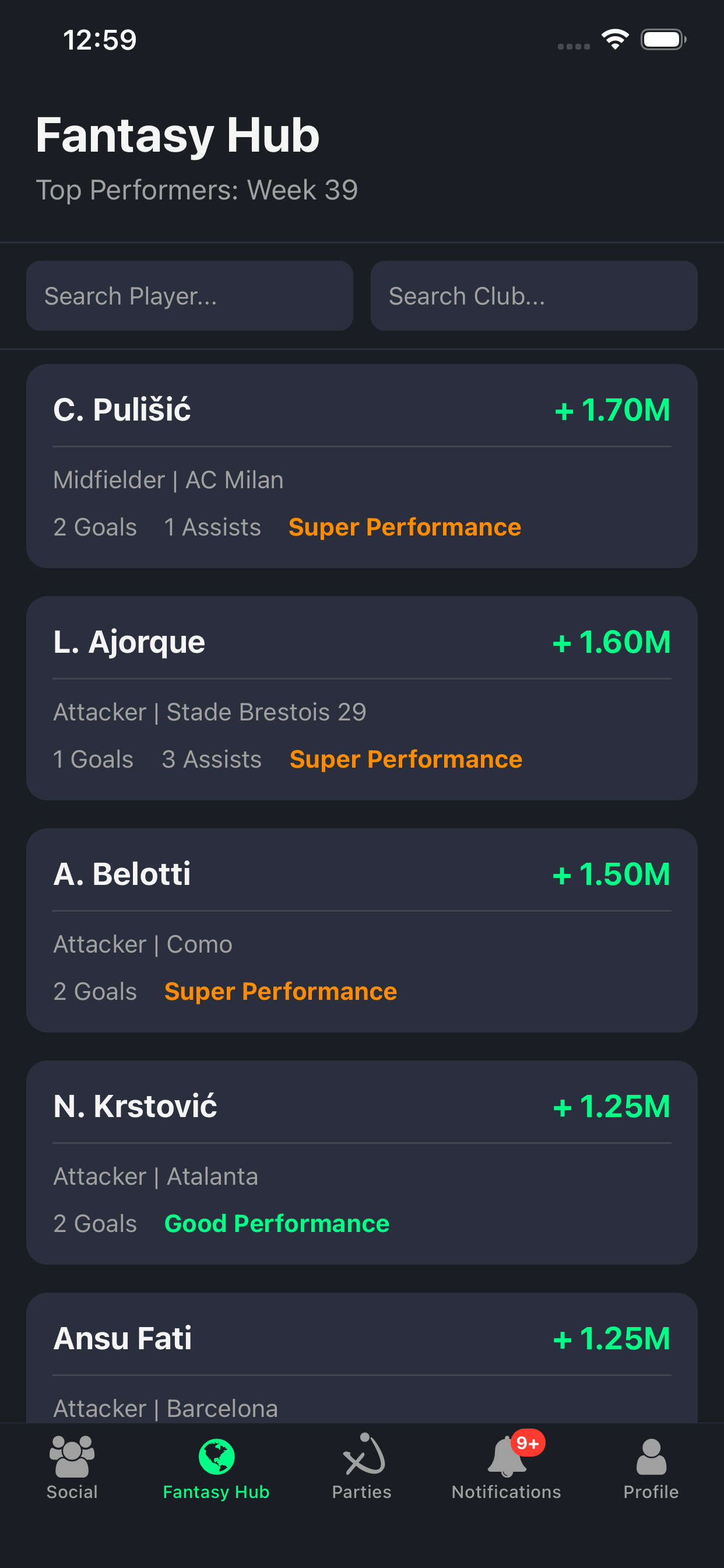Open the Ansu Fati card
The height and width of the screenshot is (1568, 724).
click(361, 1357)
